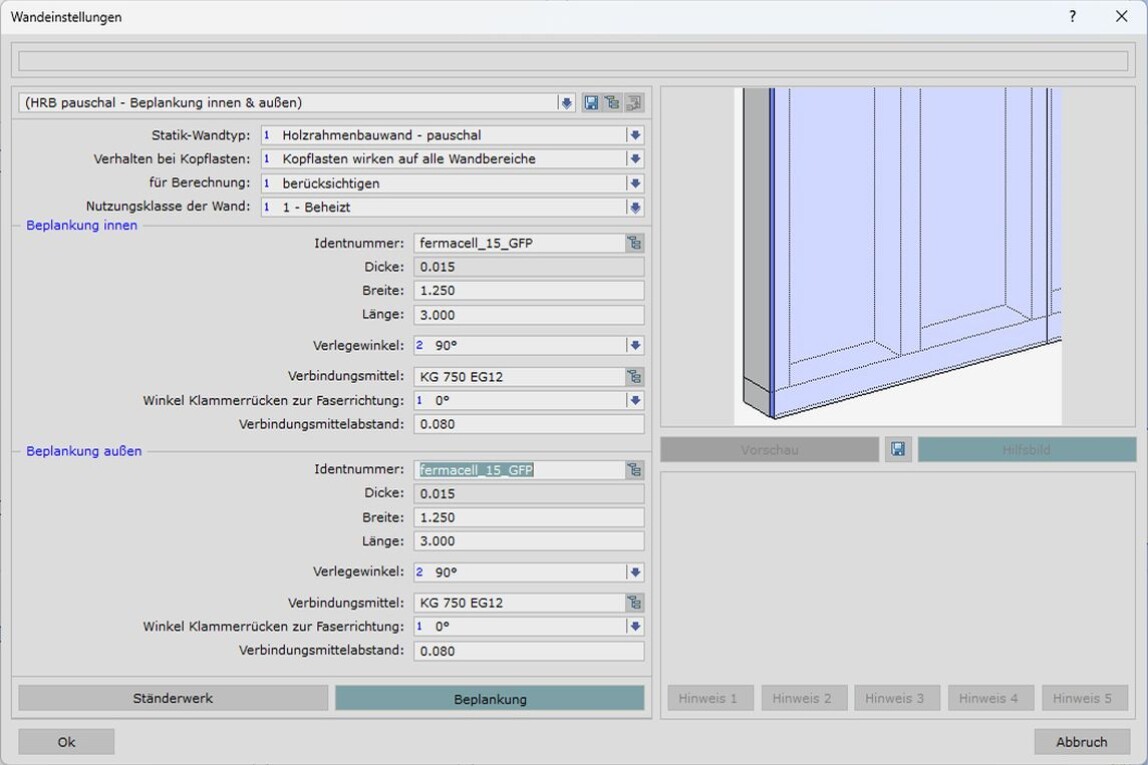Viewport: 1148px width, 765px height.
Task: Click the 3D wall preview image
Action: pyautogui.click(x=898, y=256)
